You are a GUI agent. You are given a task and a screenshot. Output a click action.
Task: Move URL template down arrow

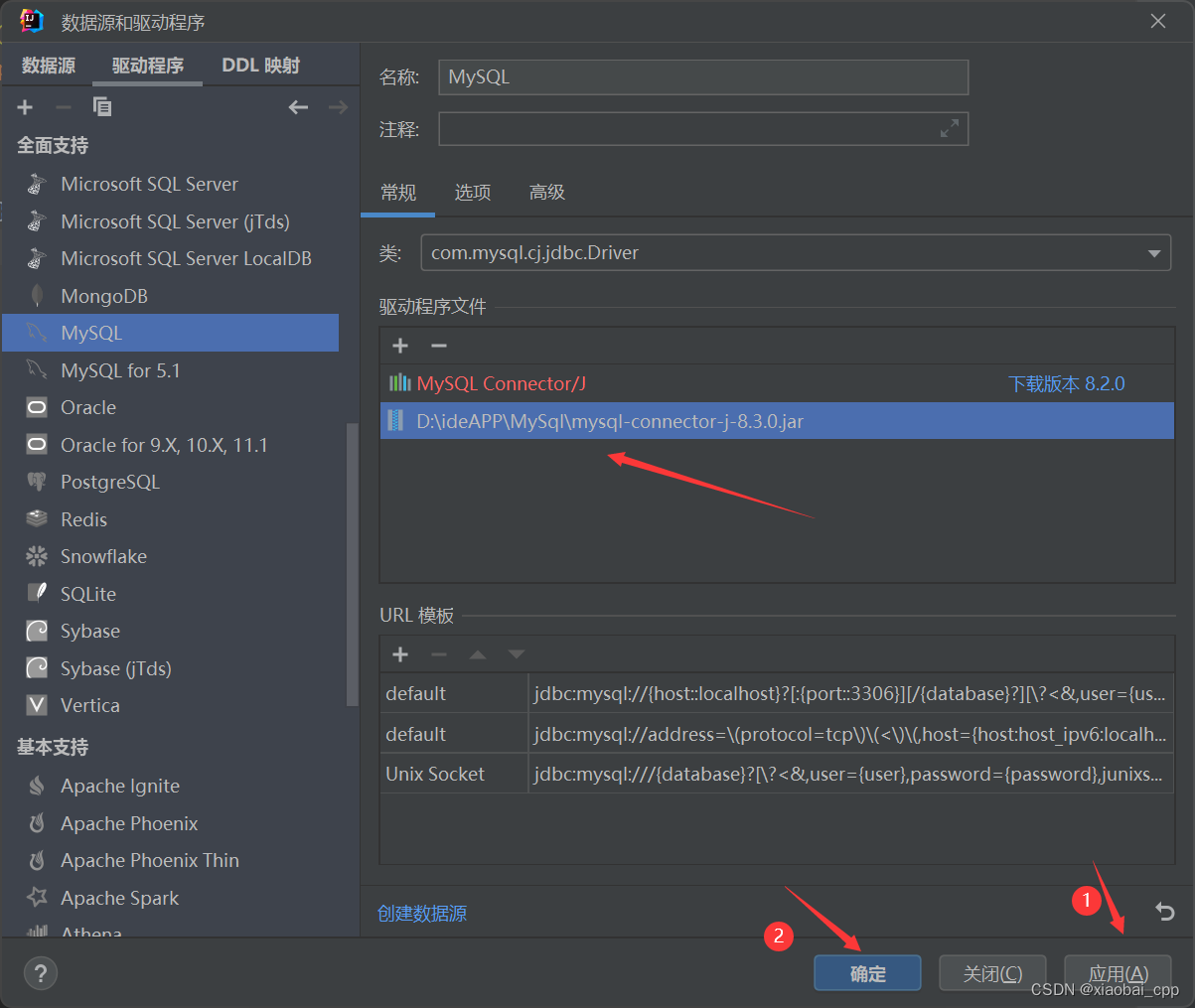517,654
